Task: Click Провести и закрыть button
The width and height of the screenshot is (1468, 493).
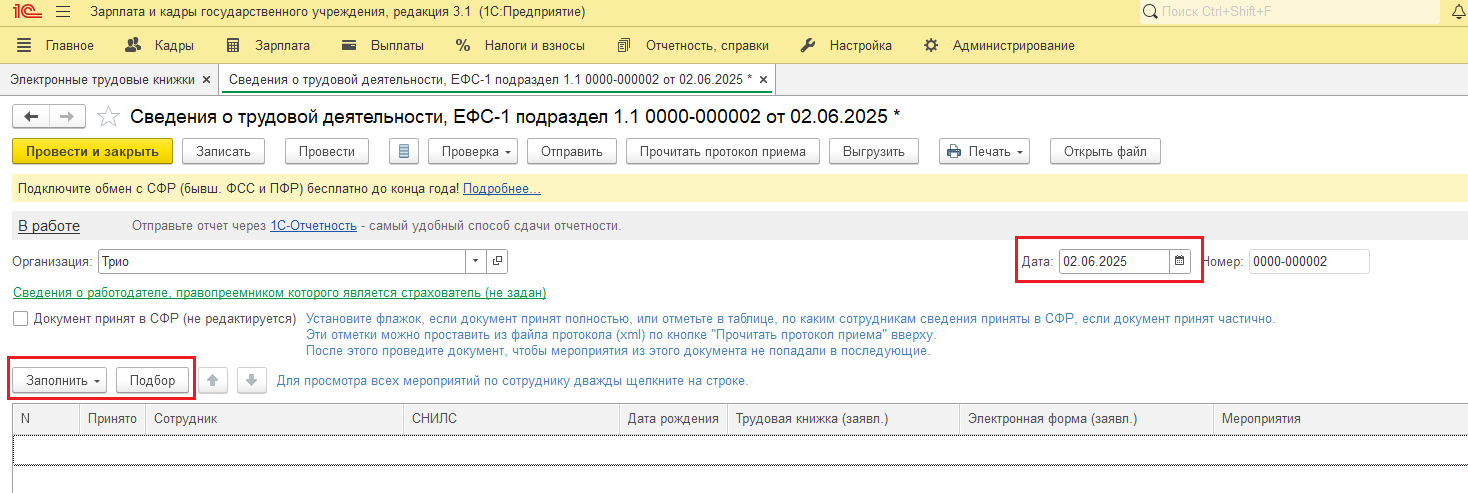Action: pos(92,152)
